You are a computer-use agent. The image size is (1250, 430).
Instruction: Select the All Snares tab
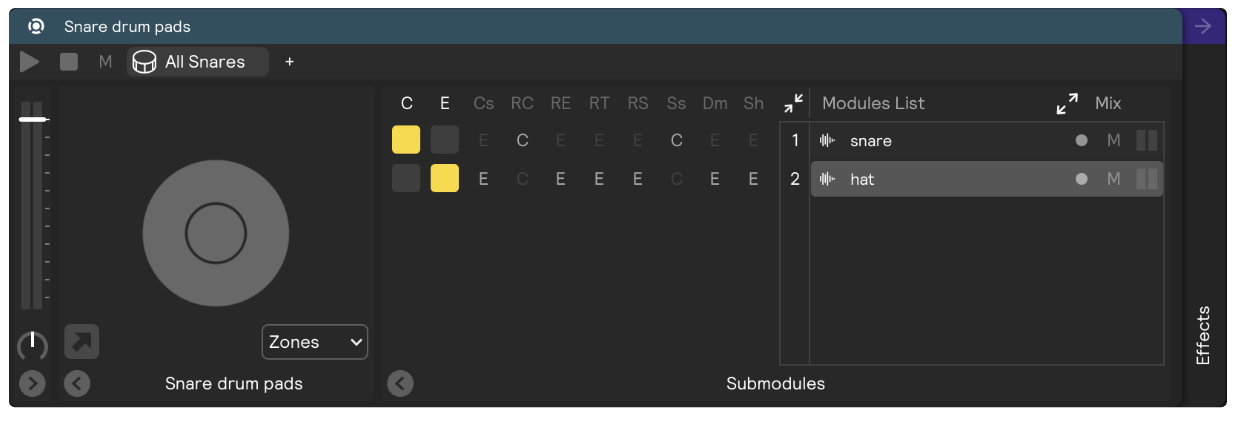point(198,62)
